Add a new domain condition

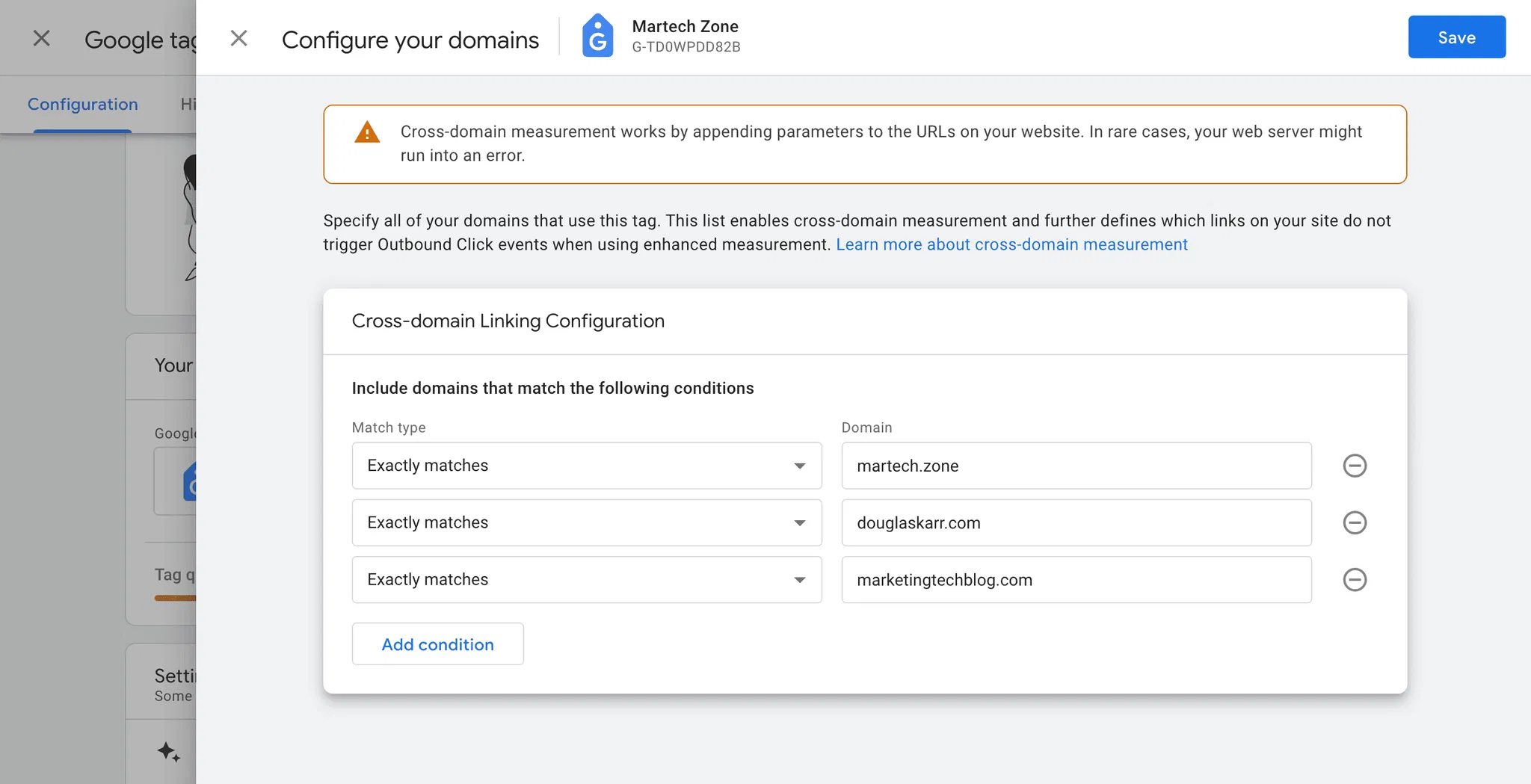[437, 644]
